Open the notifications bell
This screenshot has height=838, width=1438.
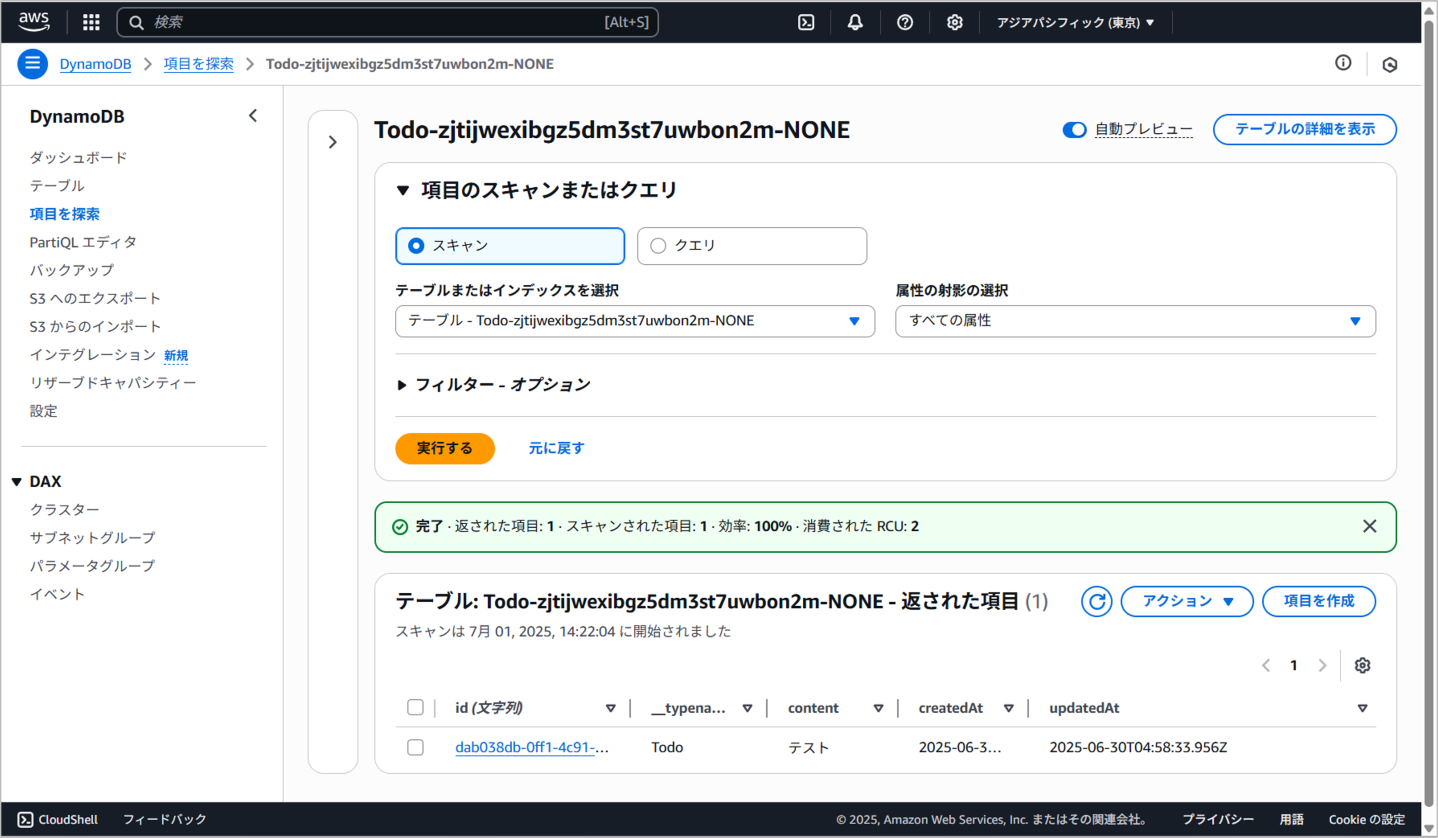[855, 22]
